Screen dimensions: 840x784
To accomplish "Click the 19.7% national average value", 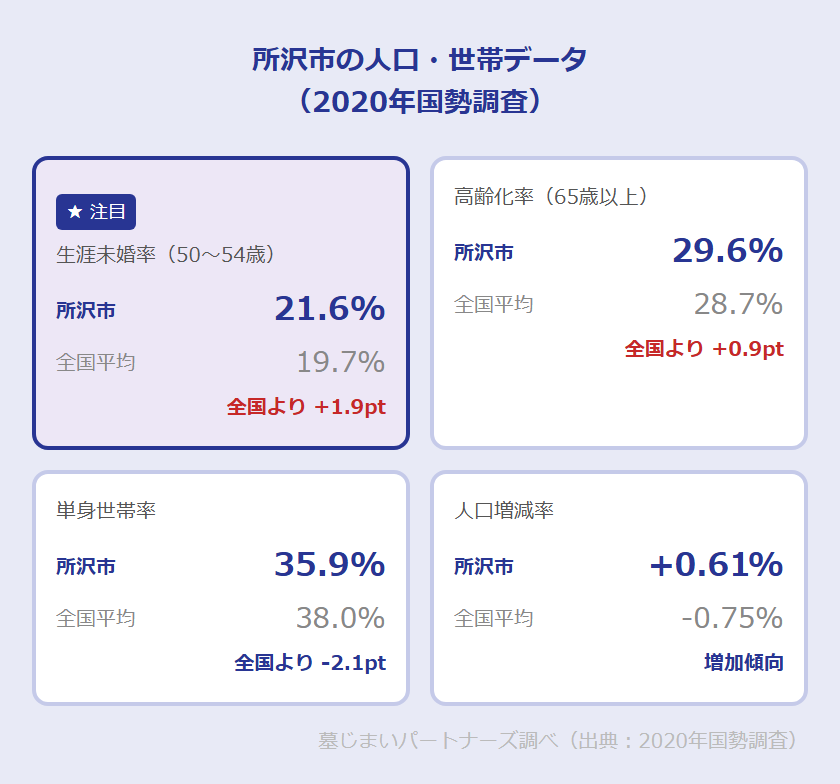I will click(340, 362).
